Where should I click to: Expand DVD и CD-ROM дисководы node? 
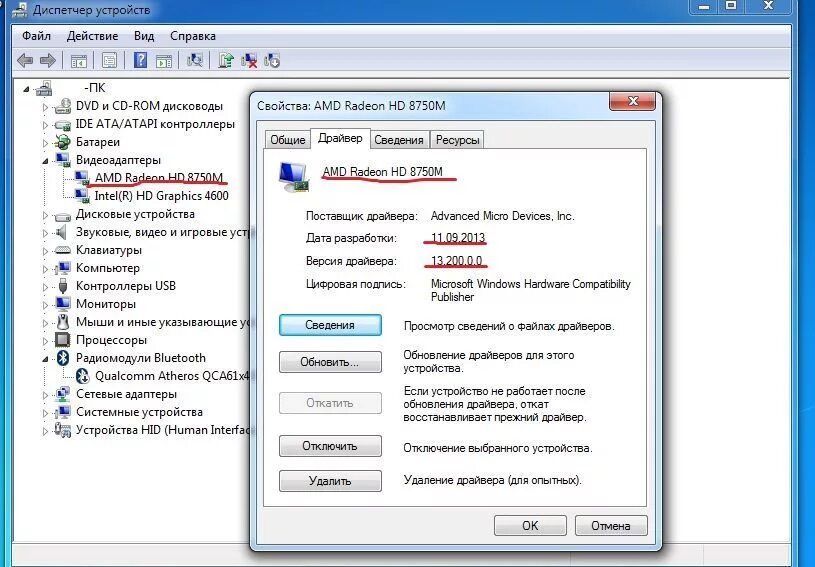pos(45,107)
